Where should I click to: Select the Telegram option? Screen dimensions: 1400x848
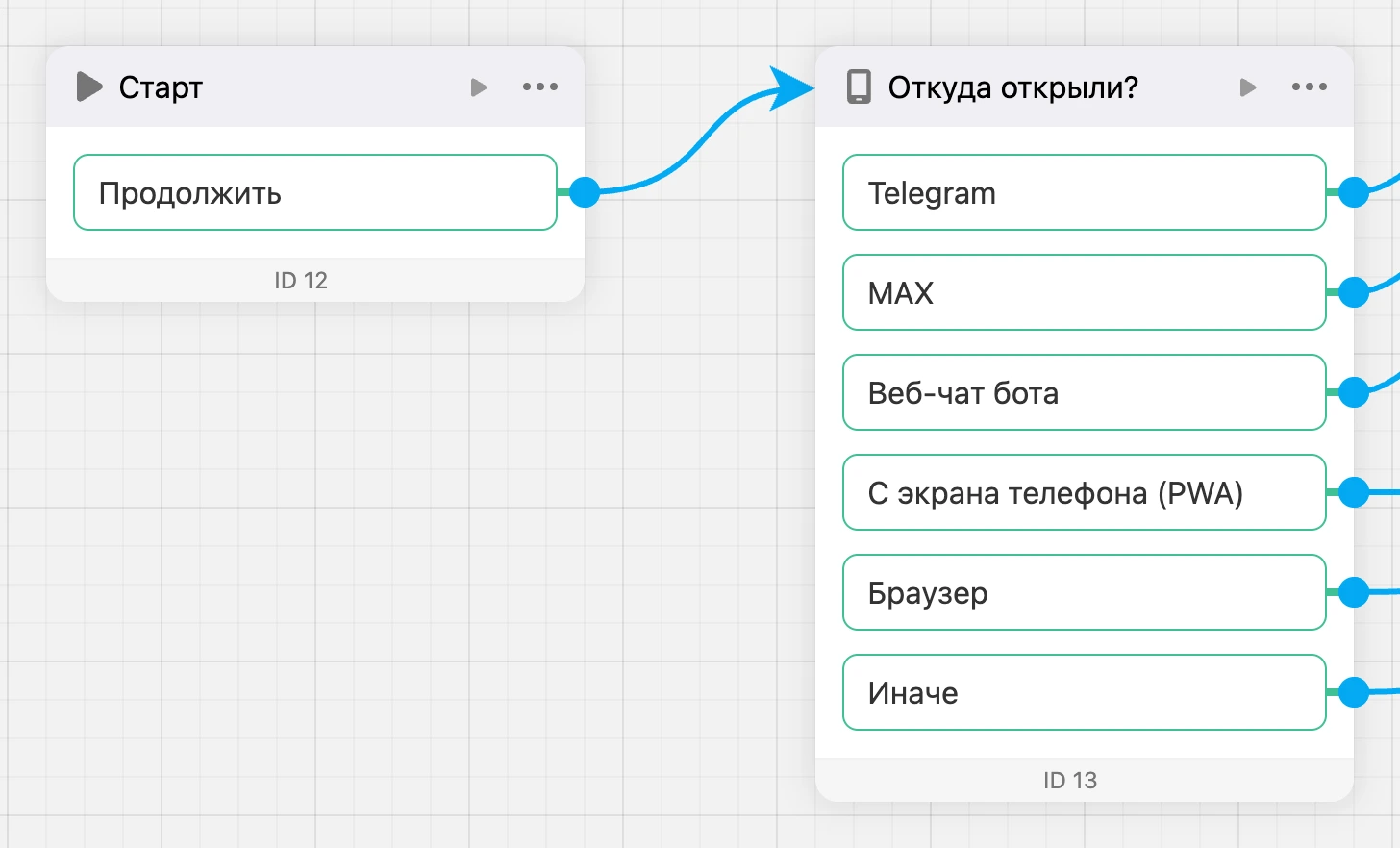pyautogui.click(x=1085, y=192)
